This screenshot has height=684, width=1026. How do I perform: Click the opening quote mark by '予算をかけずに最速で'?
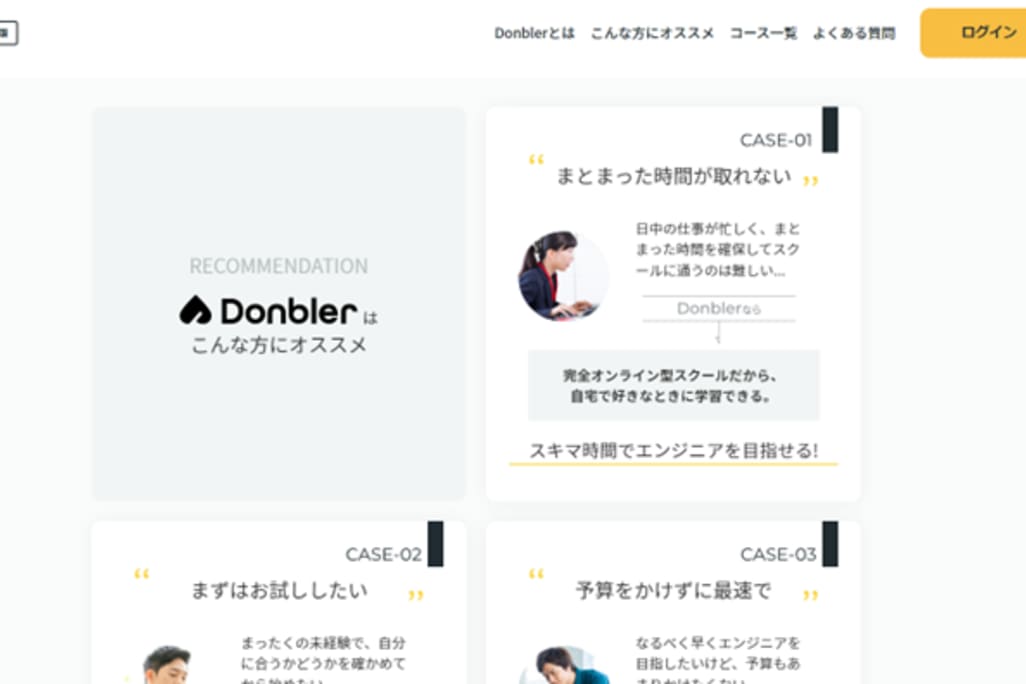536,575
